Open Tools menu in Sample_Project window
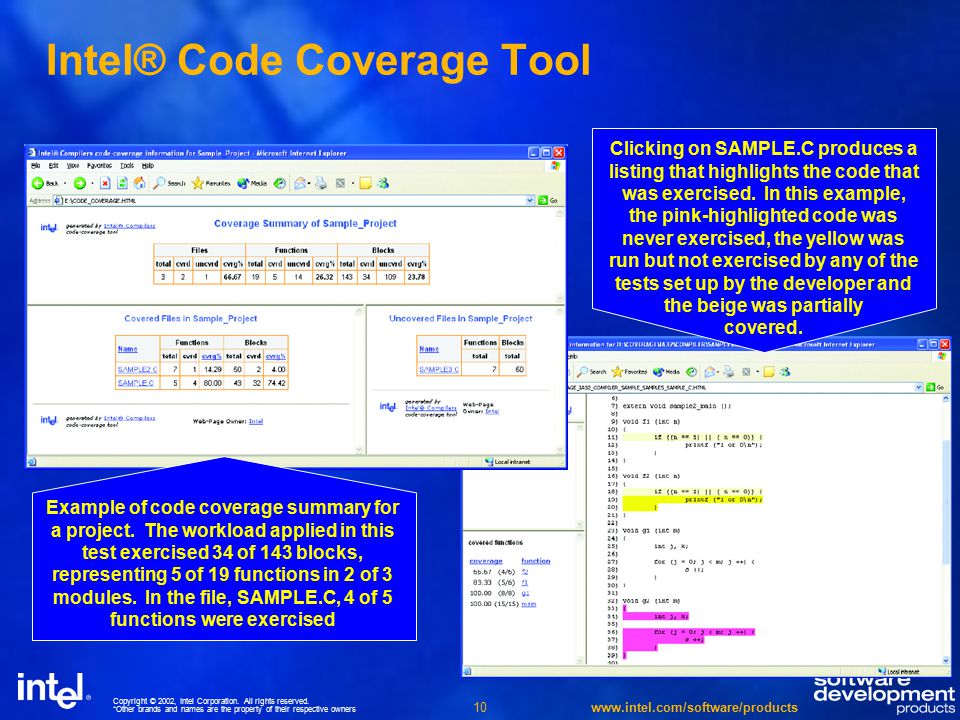The width and height of the screenshot is (960, 720). coord(127,165)
